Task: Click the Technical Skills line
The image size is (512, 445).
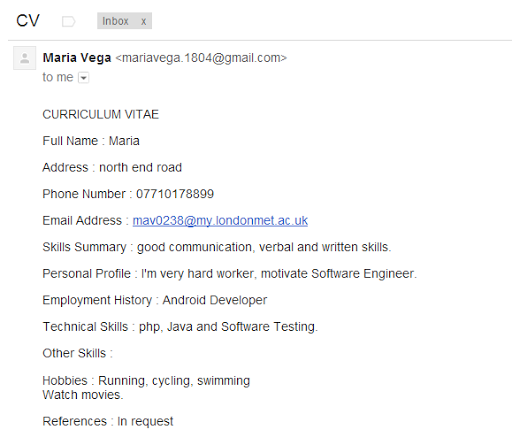Action: 180,327
